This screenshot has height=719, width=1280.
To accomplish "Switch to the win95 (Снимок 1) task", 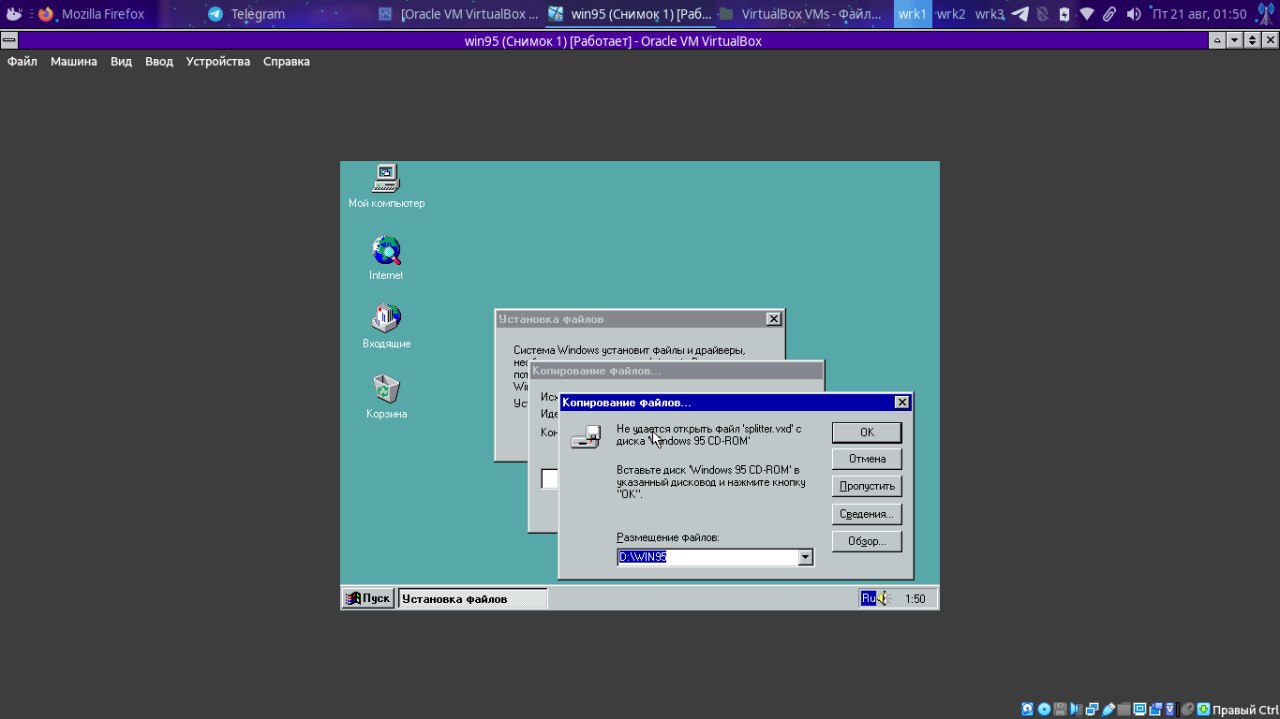I will [630, 14].
